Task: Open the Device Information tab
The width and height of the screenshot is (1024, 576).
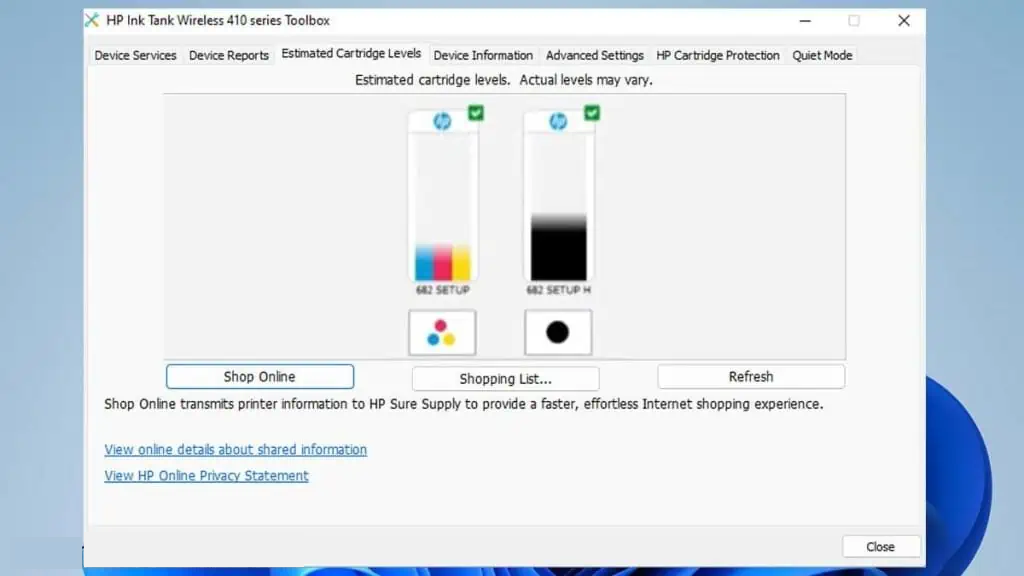Action: click(x=483, y=56)
